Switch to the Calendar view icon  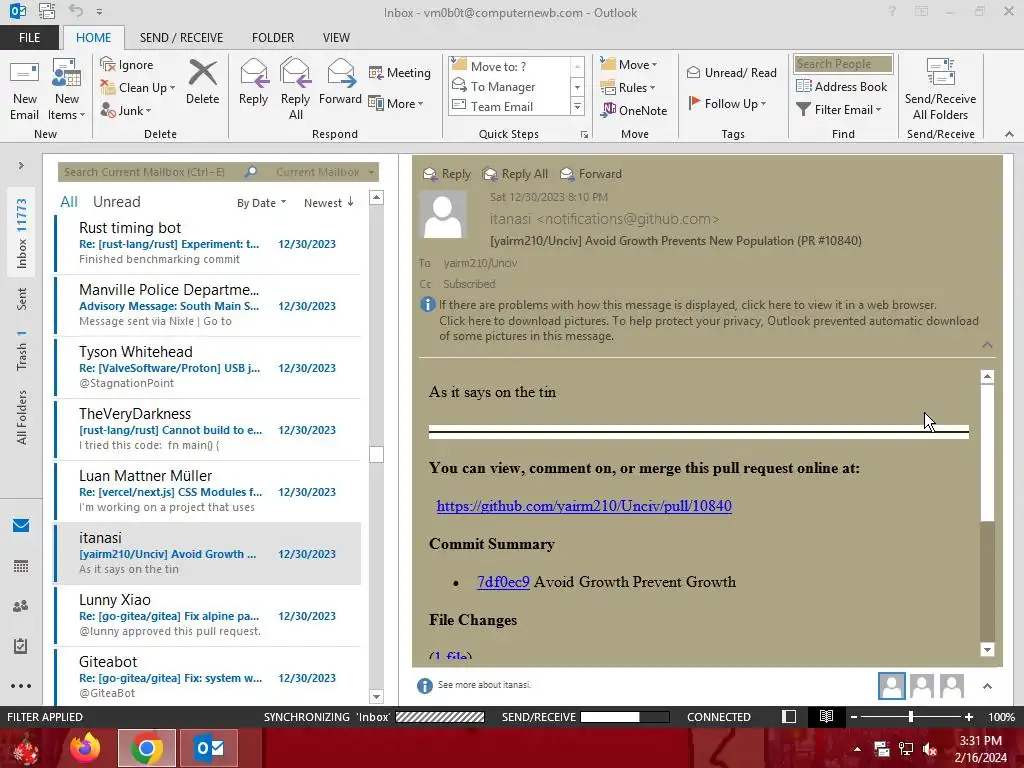(x=21, y=566)
